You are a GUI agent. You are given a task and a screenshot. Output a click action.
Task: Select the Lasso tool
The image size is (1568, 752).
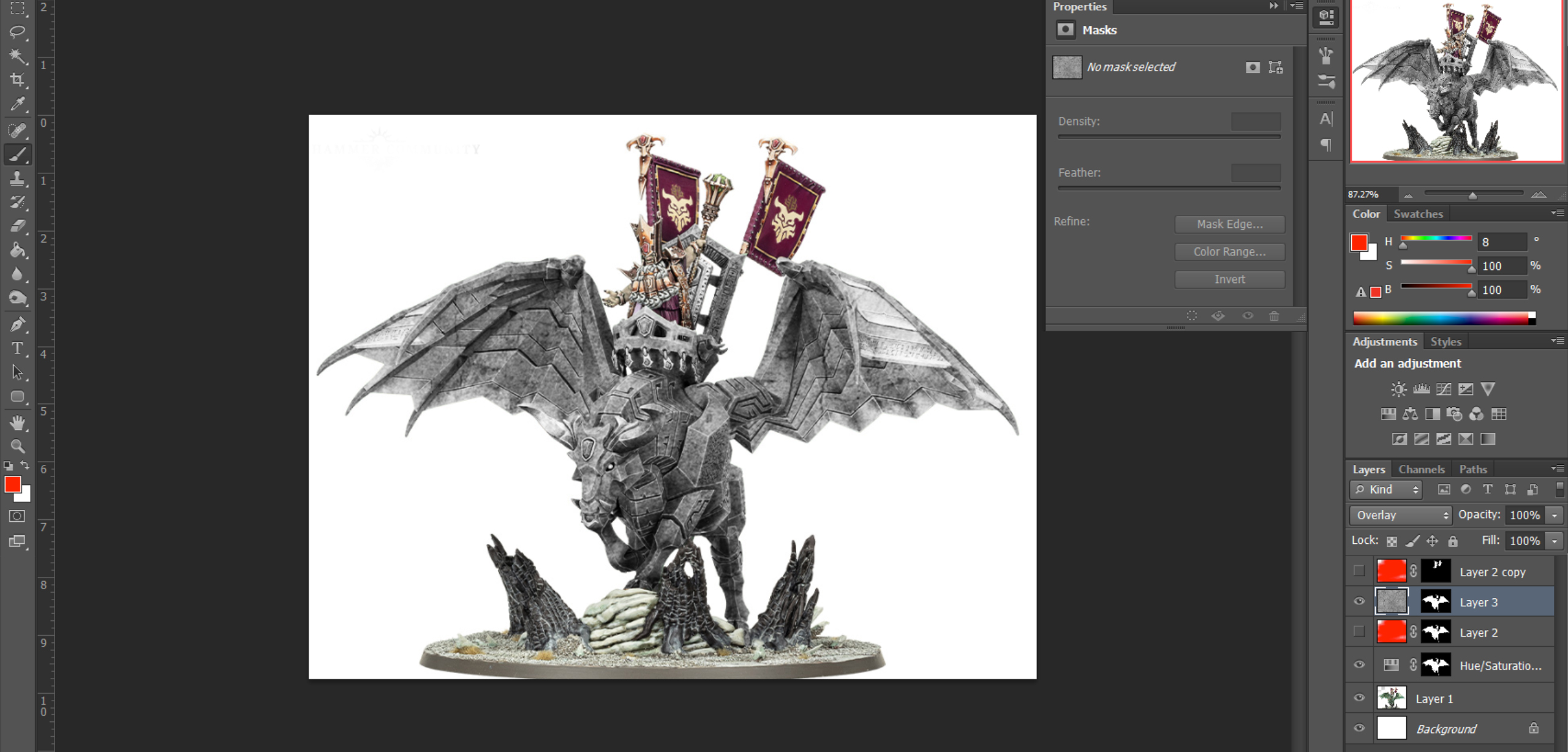17,31
